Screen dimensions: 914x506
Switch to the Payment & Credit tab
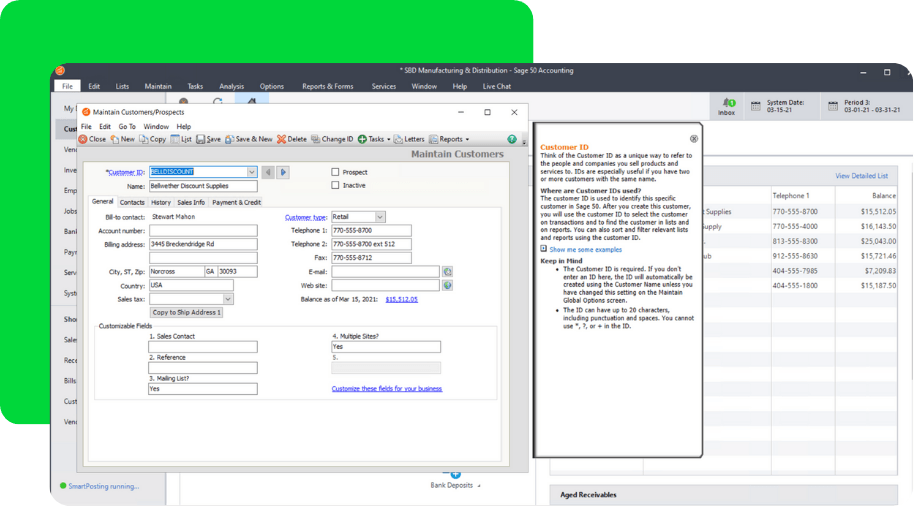tap(236, 203)
